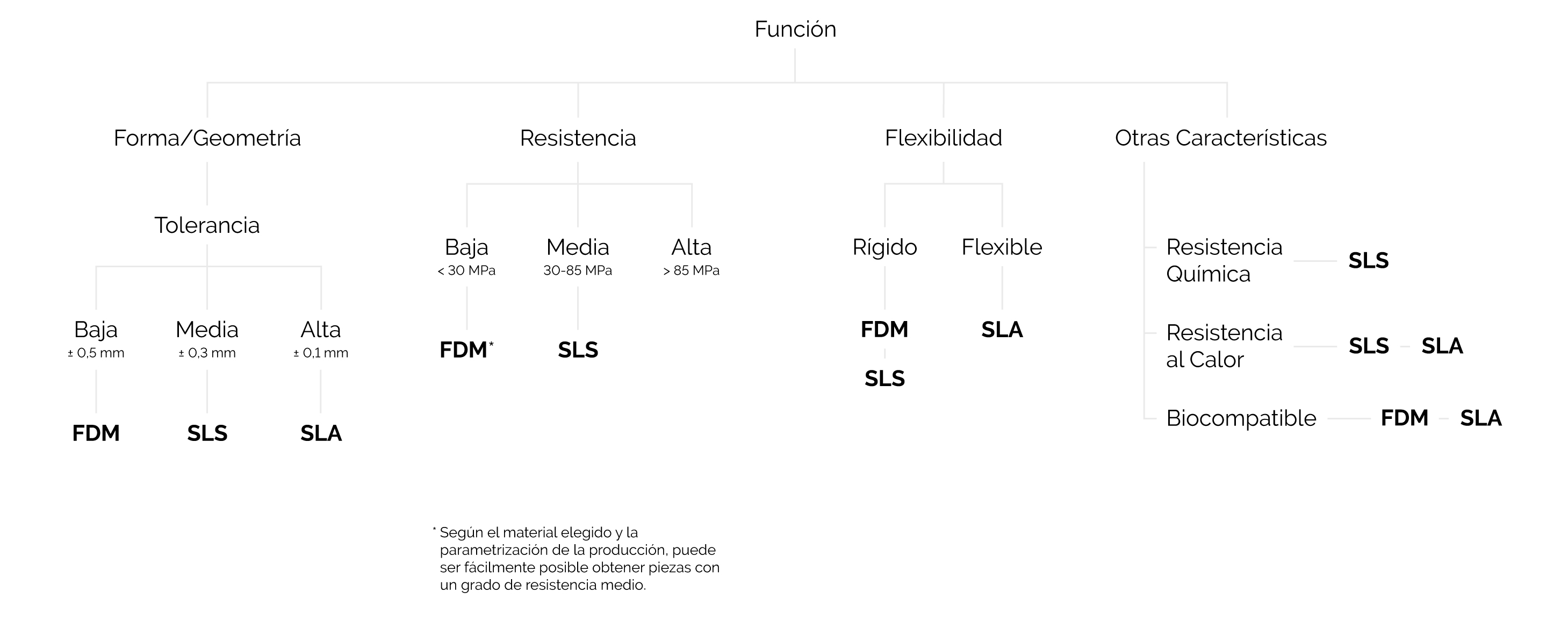Click the footnote starting with Según
Image resolution: width=1568 pixels, height=620 pixels.
[576, 559]
